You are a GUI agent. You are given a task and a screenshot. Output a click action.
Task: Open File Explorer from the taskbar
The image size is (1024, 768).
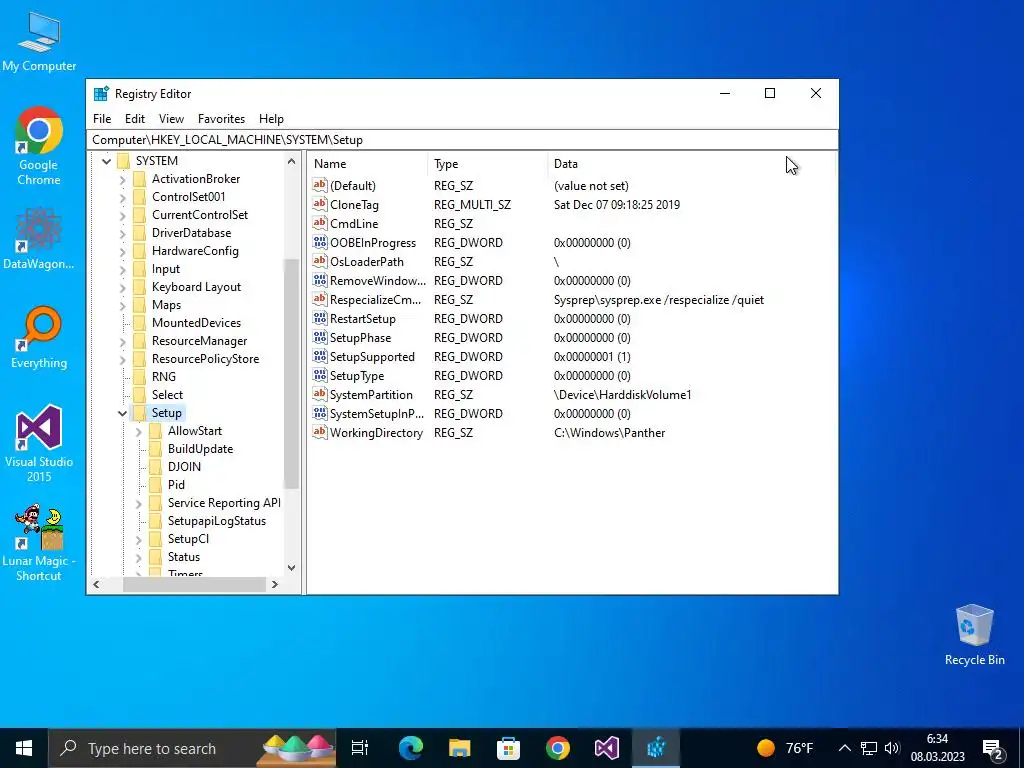click(460, 748)
